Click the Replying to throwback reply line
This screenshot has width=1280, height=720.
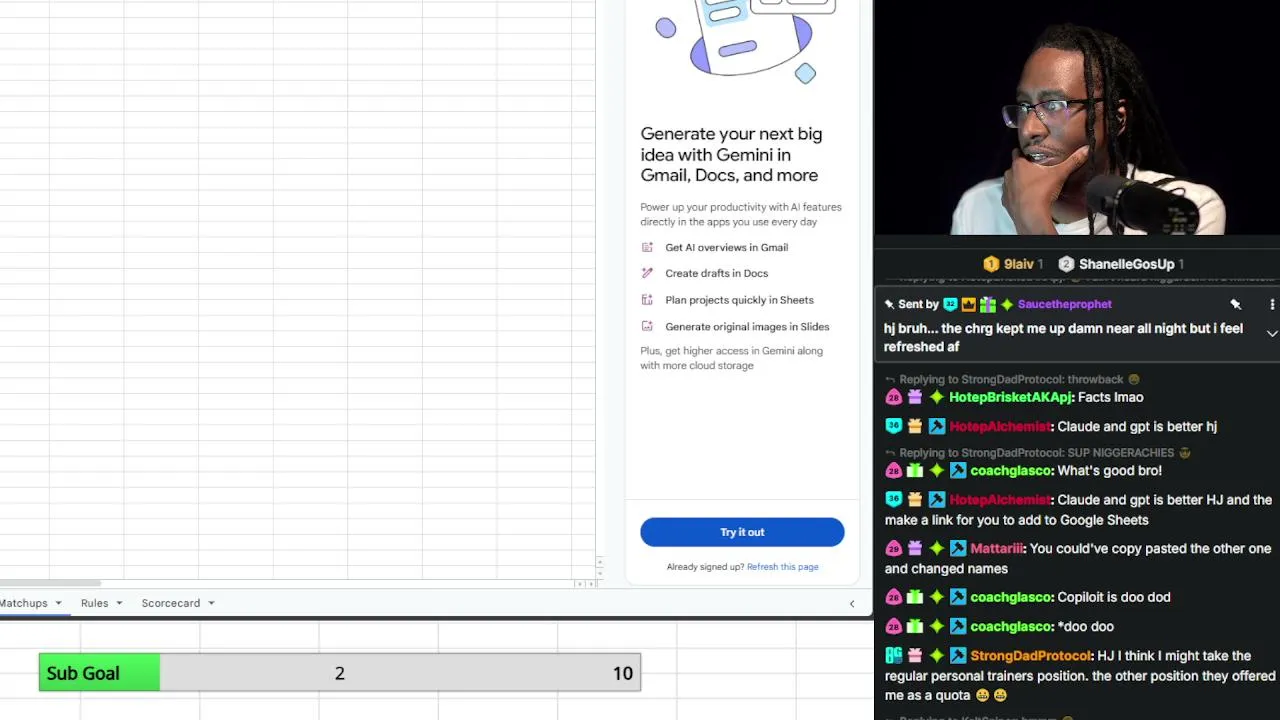[1012, 380]
